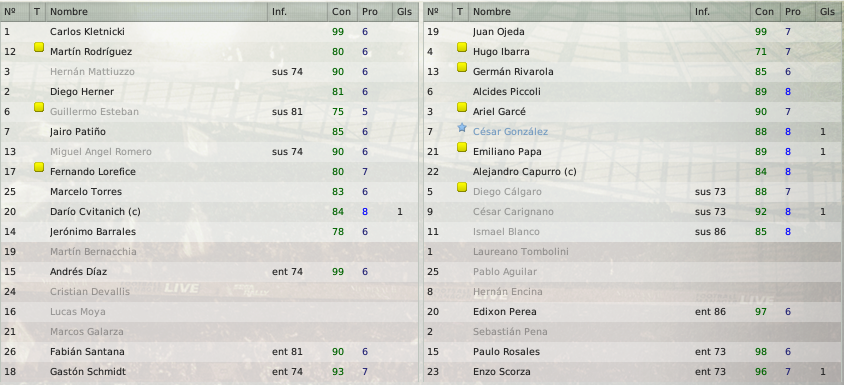The height and width of the screenshot is (385, 844).
Task: Click Diego Cálgaro's yellow card icon
Action: point(462,187)
